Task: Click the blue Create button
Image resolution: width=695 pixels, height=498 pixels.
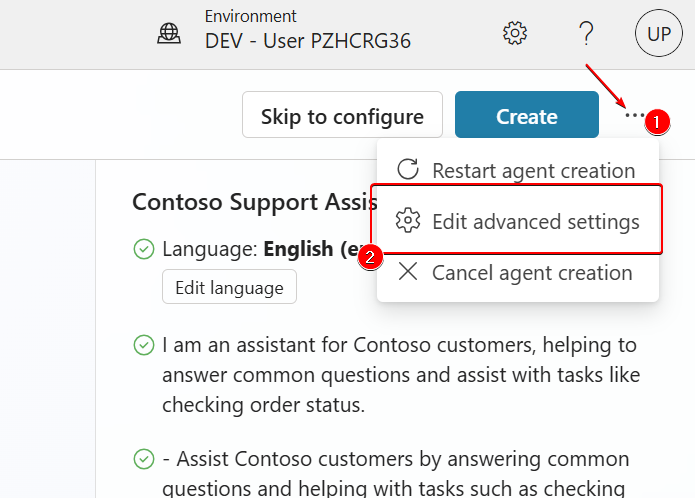Action: click(526, 116)
